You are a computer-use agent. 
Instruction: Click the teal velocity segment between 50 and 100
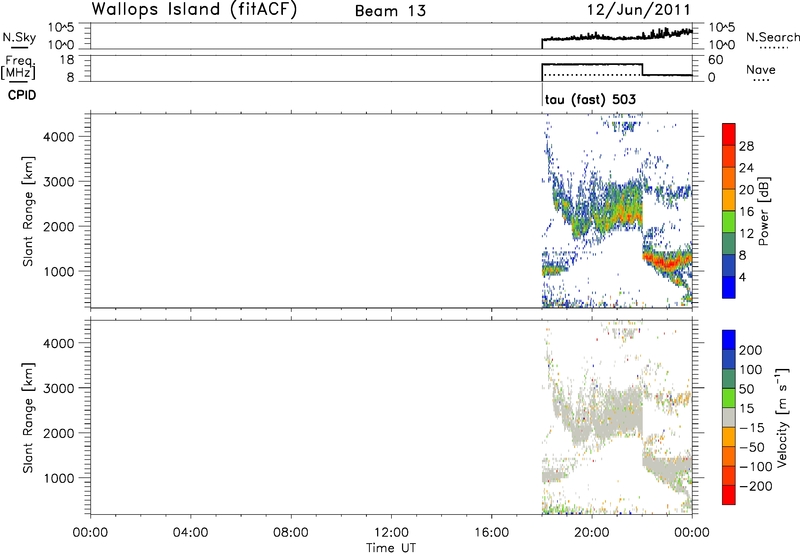[729, 379]
